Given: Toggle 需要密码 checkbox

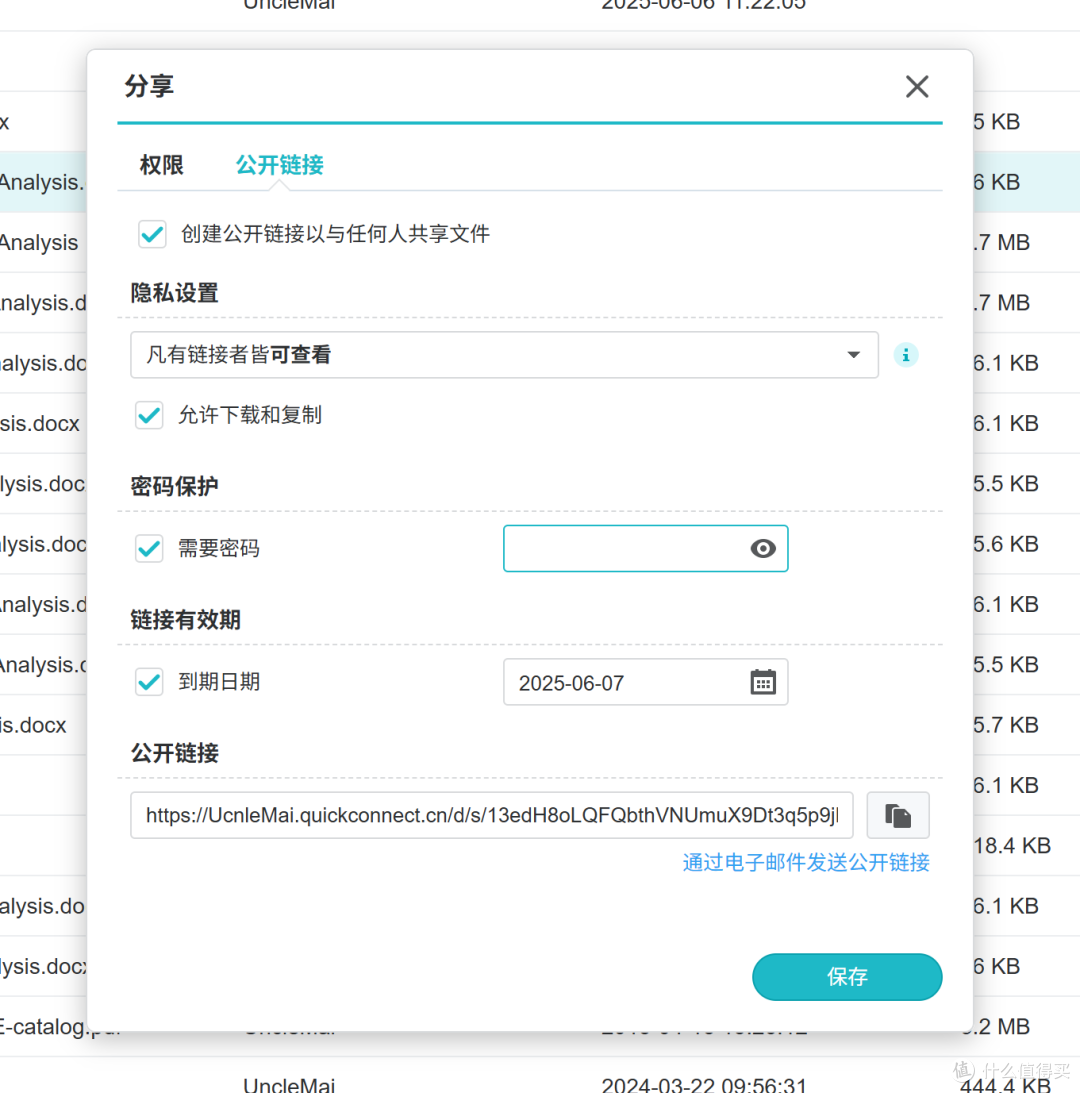Looking at the screenshot, I should (x=149, y=549).
